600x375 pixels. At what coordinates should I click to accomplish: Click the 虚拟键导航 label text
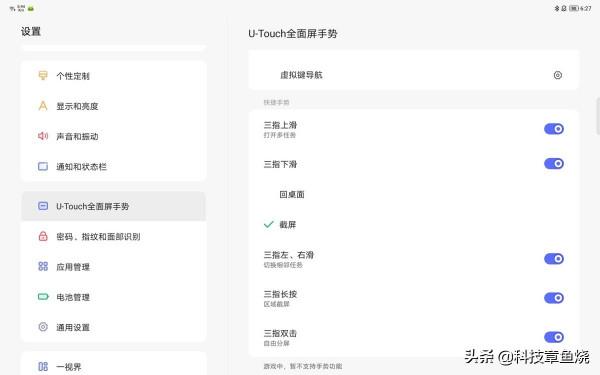[x=301, y=75]
